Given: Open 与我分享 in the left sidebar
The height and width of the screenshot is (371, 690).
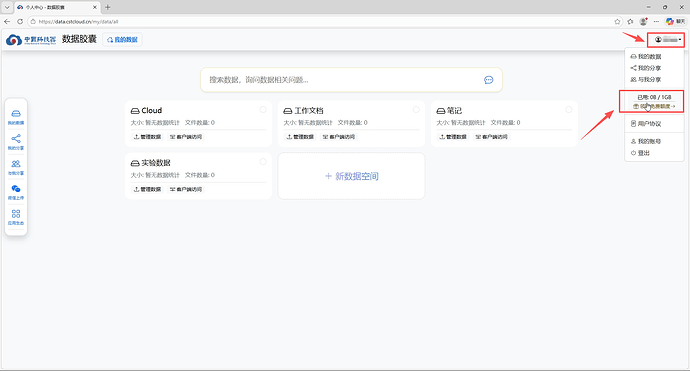Looking at the screenshot, I should pos(16,167).
